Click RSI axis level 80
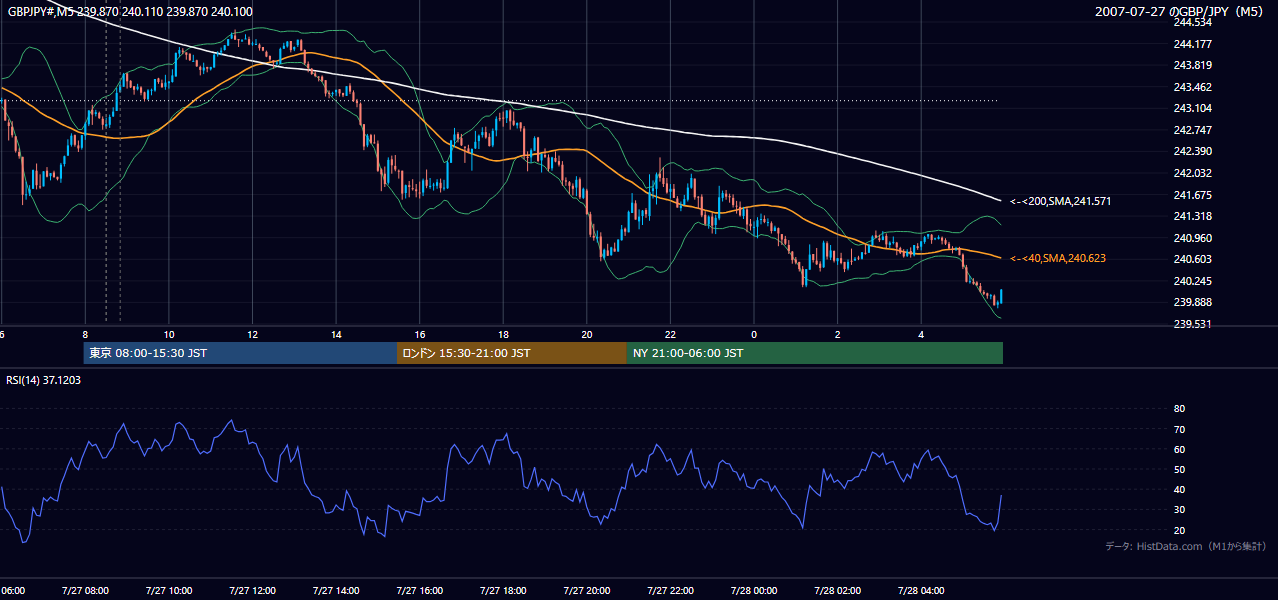1278x600 pixels. (1179, 409)
